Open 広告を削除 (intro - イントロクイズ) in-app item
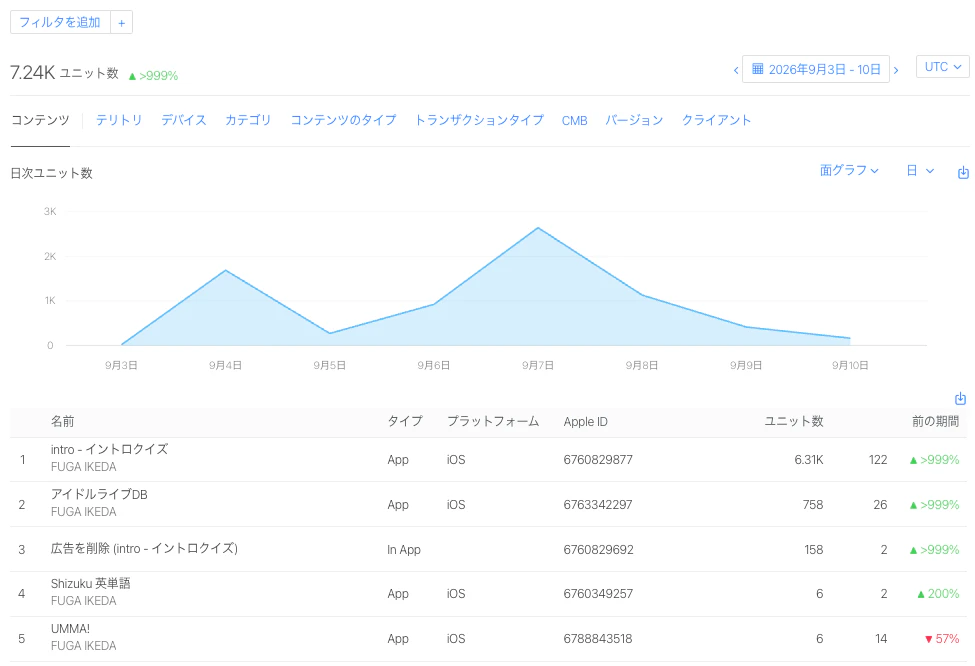The image size is (975, 666). pos(488,549)
